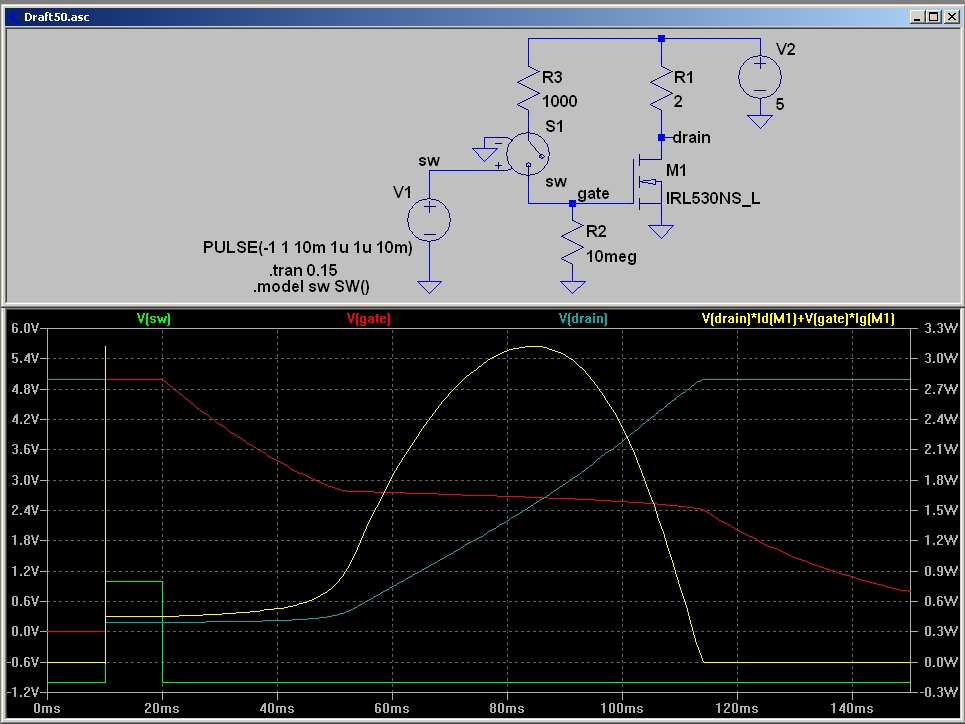This screenshot has height=724, width=965.
Task: Click the 0ms time axis label
Action: (x=47, y=708)
